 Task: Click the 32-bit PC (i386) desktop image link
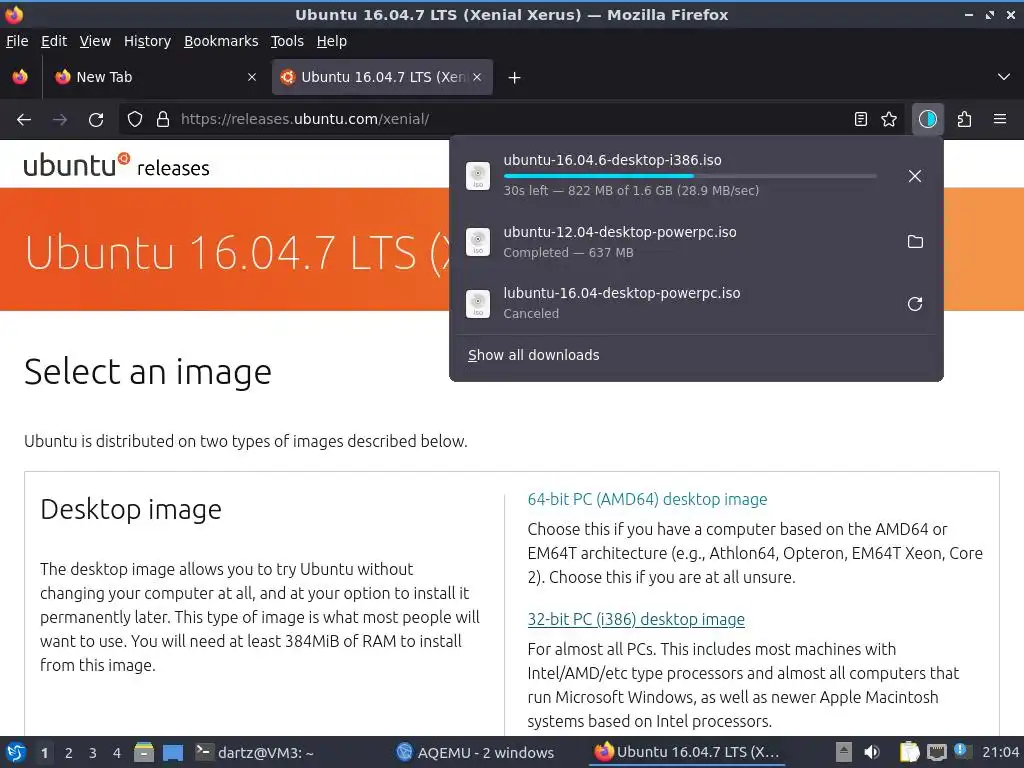636,619
